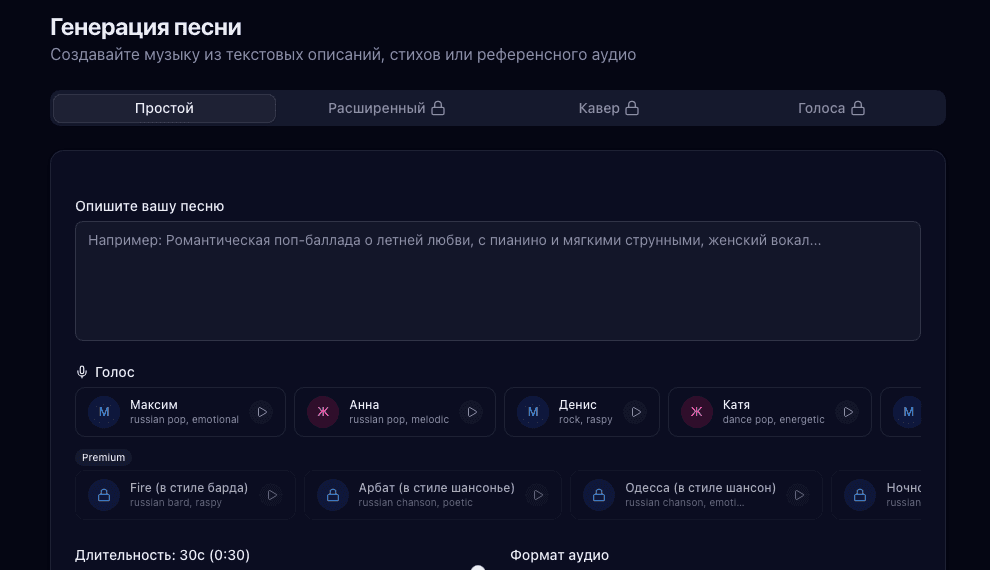Viewport: 990px width, 570px height.
Task: Play preview of Одесса voice
Action: coord(799,496)
